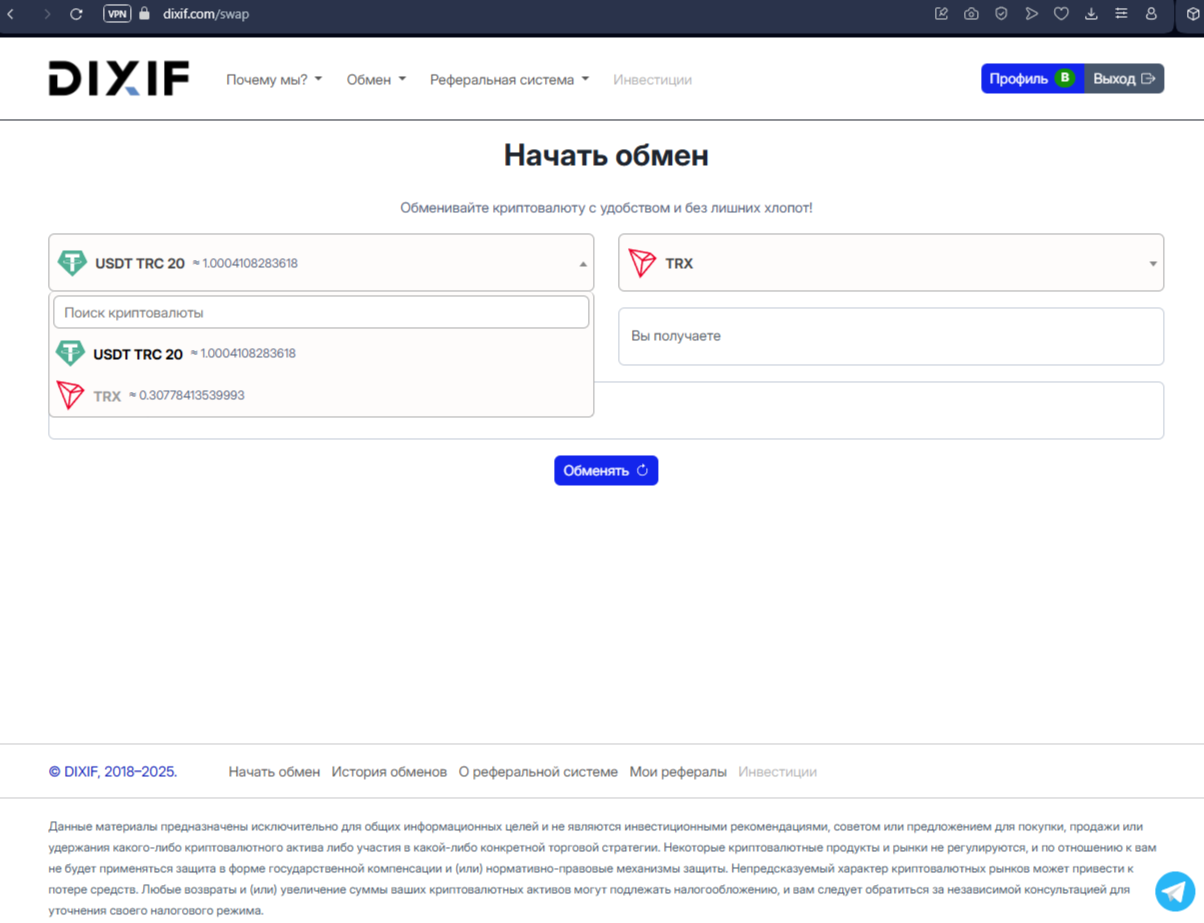Click the padlock site security icon

point(144,14)
